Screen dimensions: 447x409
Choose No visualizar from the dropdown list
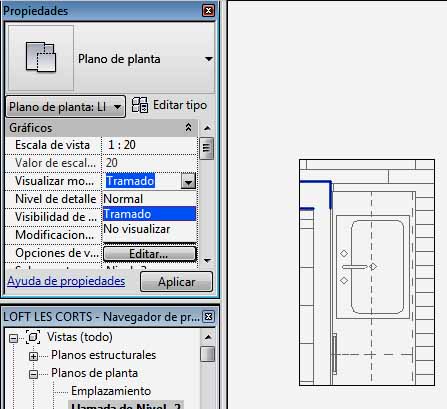tap(149, 229)
